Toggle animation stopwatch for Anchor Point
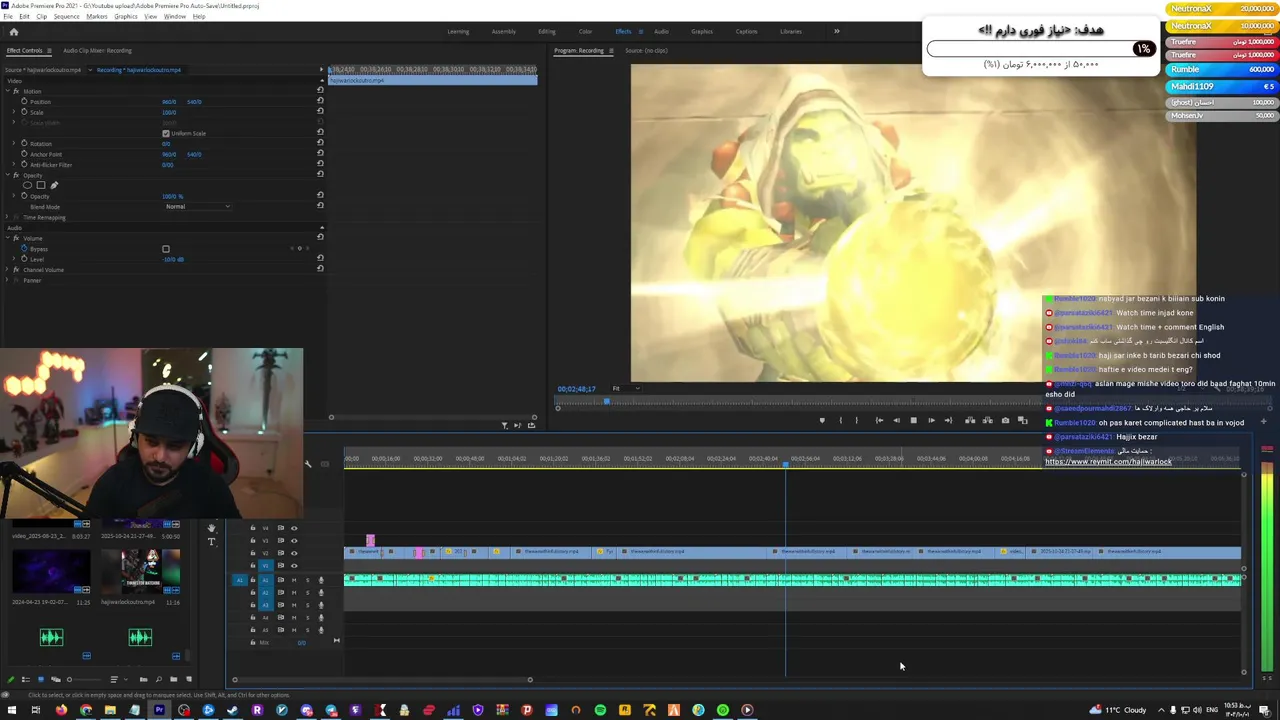1280x720 pixels. 24,154
